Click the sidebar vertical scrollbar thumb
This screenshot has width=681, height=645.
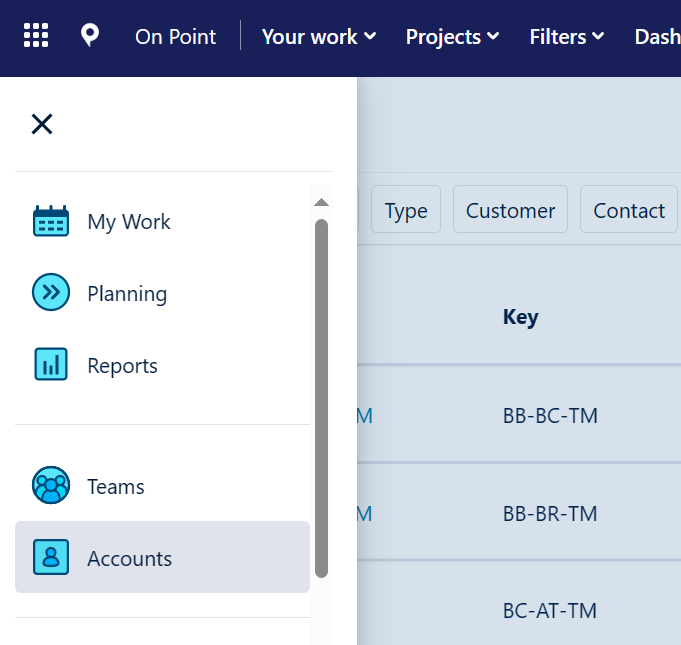pos(321,398)
